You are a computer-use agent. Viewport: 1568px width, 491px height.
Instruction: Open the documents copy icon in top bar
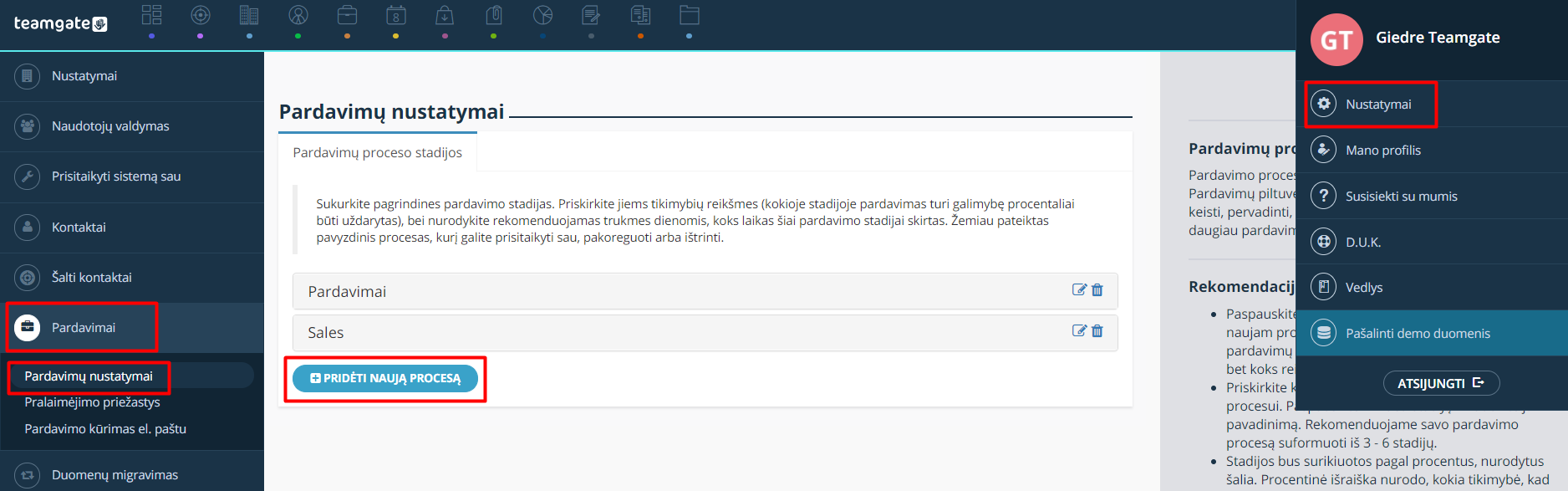(640, 15)
